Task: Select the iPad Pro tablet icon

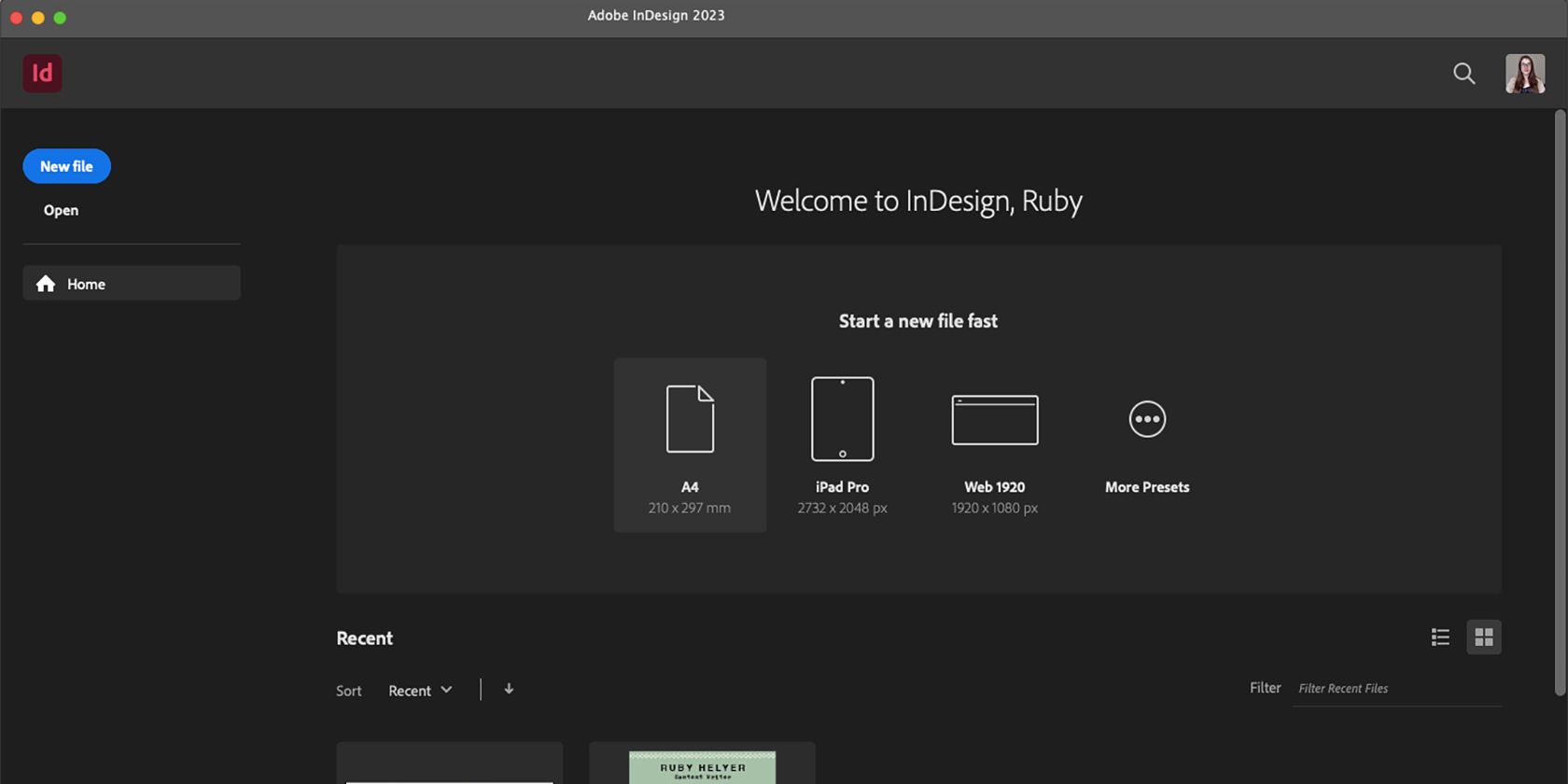Action: pos(842,419)
